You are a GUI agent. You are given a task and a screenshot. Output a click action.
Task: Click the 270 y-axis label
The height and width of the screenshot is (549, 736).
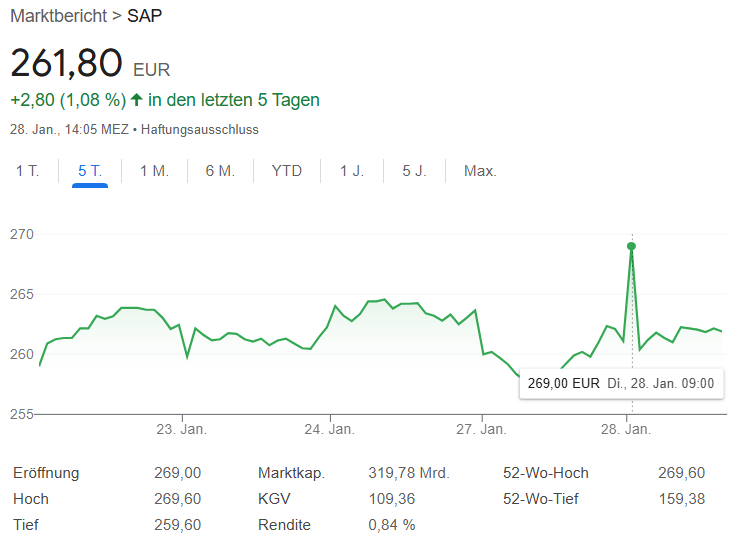point(22,234)
